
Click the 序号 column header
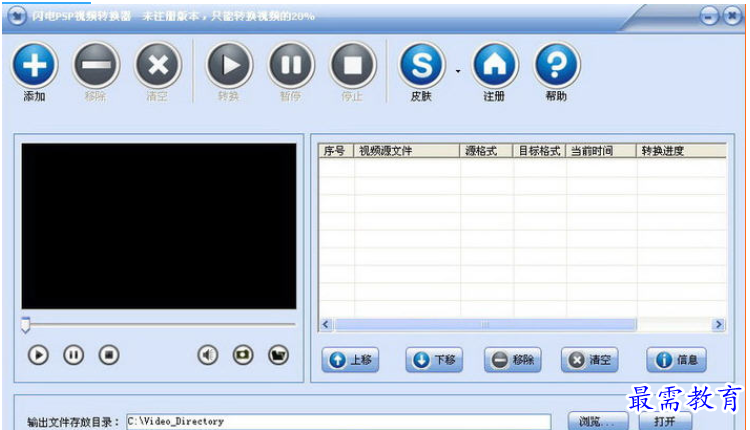pyautogui.click(x=336, y=151)
